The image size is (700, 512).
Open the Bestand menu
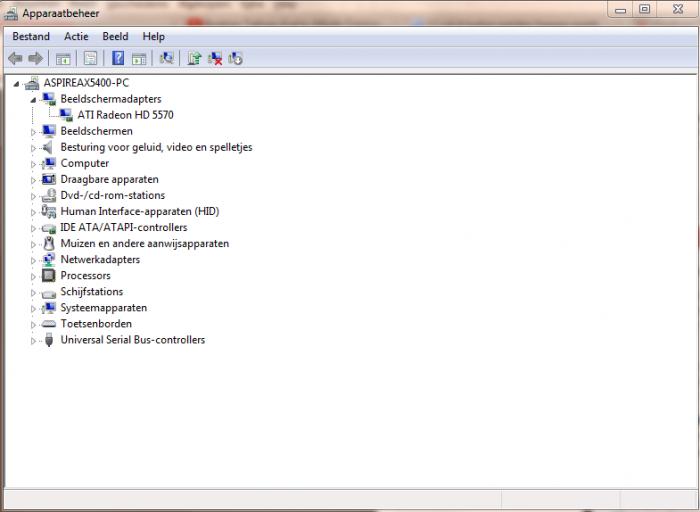31,37
